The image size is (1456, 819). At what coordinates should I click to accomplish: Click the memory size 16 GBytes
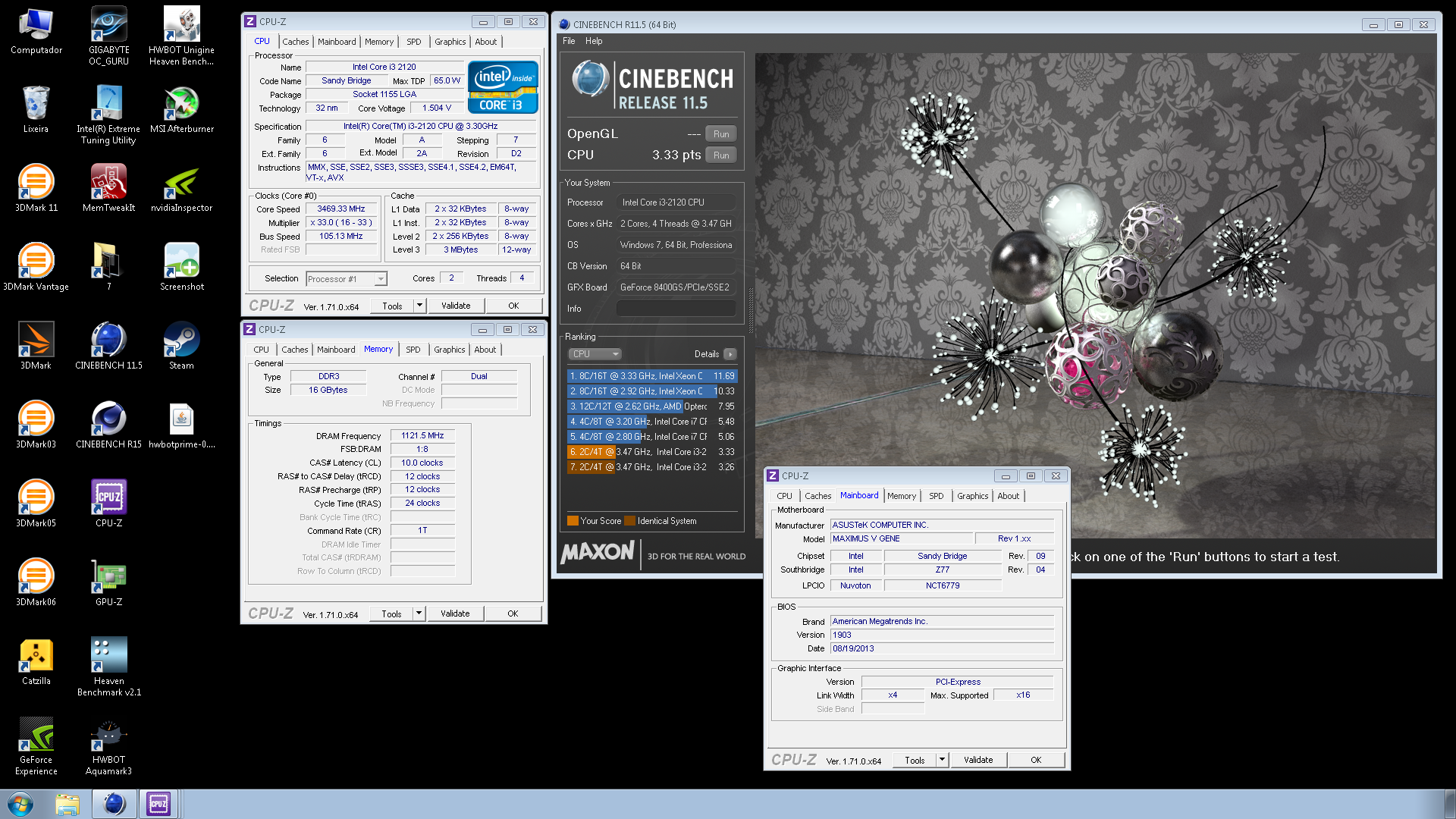click(328, 390)
